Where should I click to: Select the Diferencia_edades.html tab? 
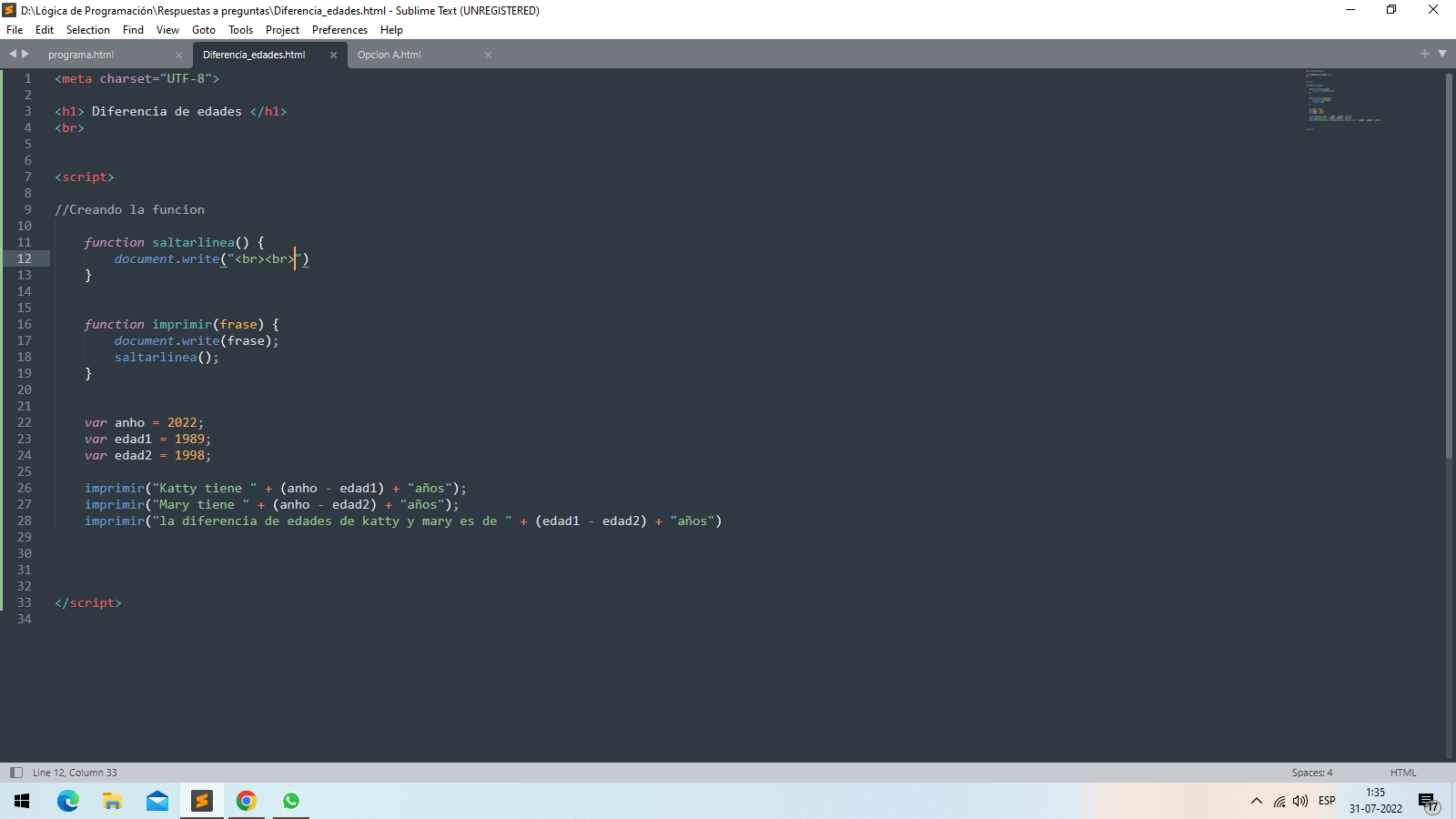pyautogui.click(x=255, y=55)
